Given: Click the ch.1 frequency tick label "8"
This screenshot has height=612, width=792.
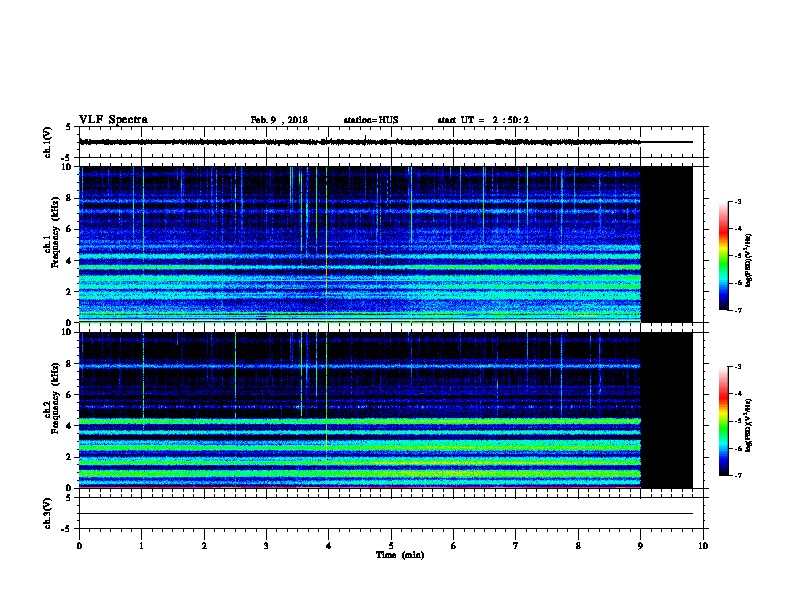Looking at the screenshot, I should [69, 198].
